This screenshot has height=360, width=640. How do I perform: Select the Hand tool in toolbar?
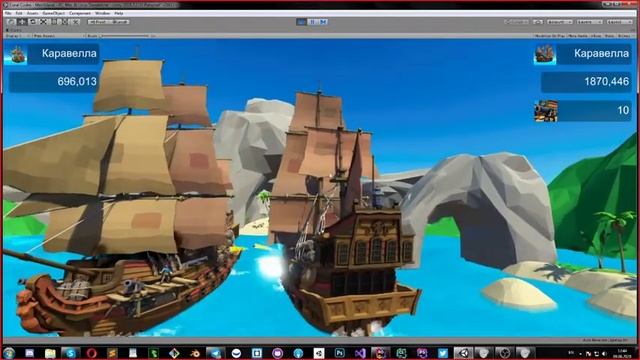[x=11, y=22]
